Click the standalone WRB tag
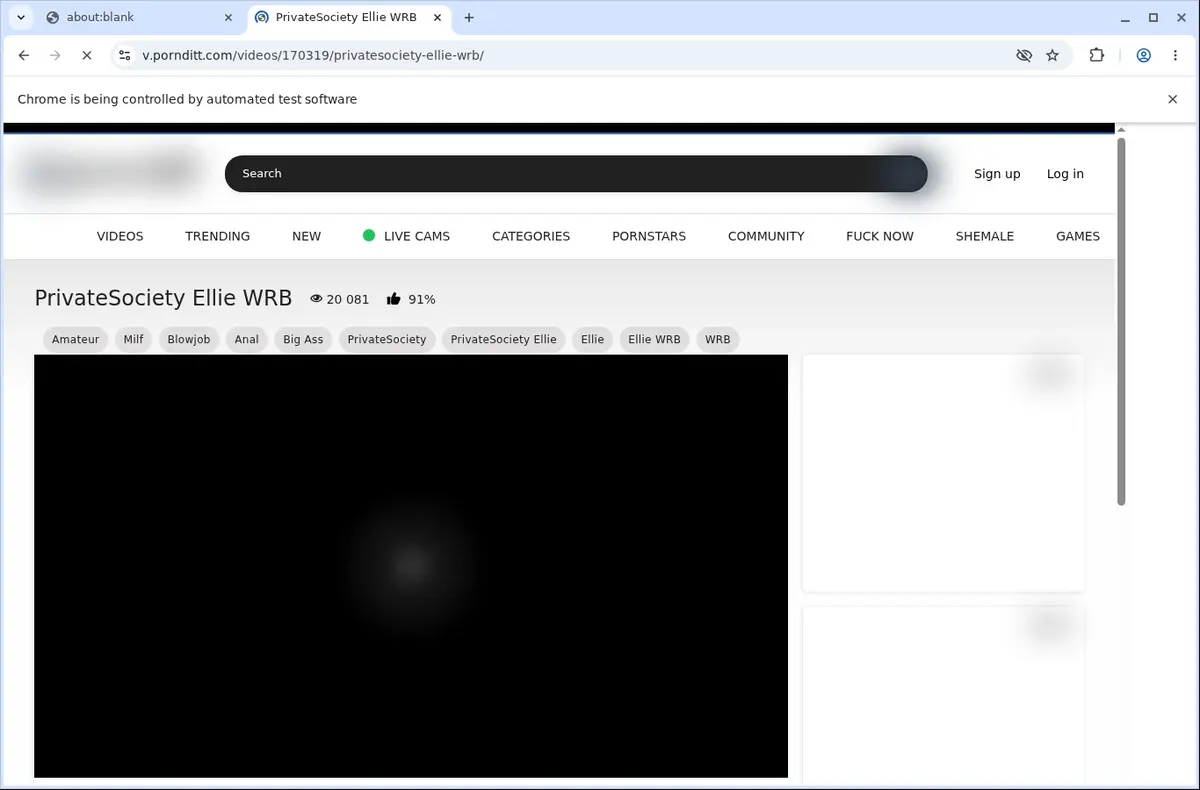The height and width of the screenshot is (790, 1200). (718, 340)
